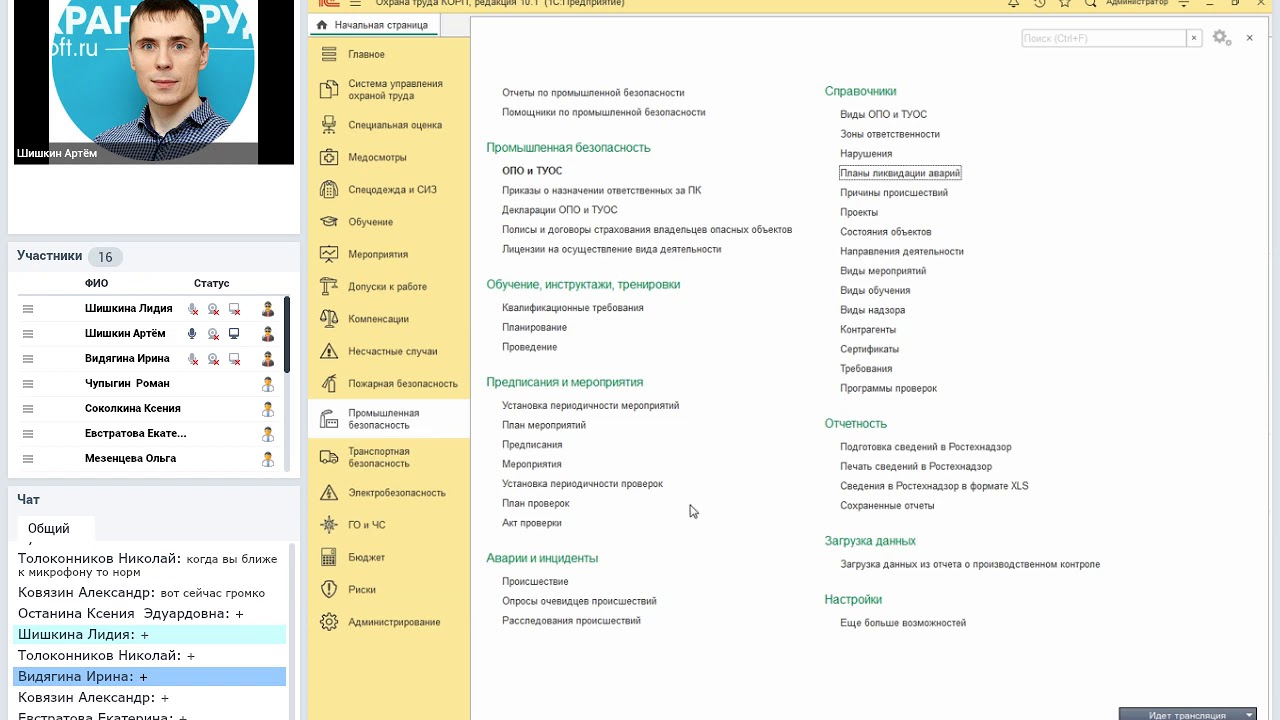The width and height of the screenshot is (1280, 720).
Task: Open row menu for Соколкина Ксения
Action: point(28,409)
